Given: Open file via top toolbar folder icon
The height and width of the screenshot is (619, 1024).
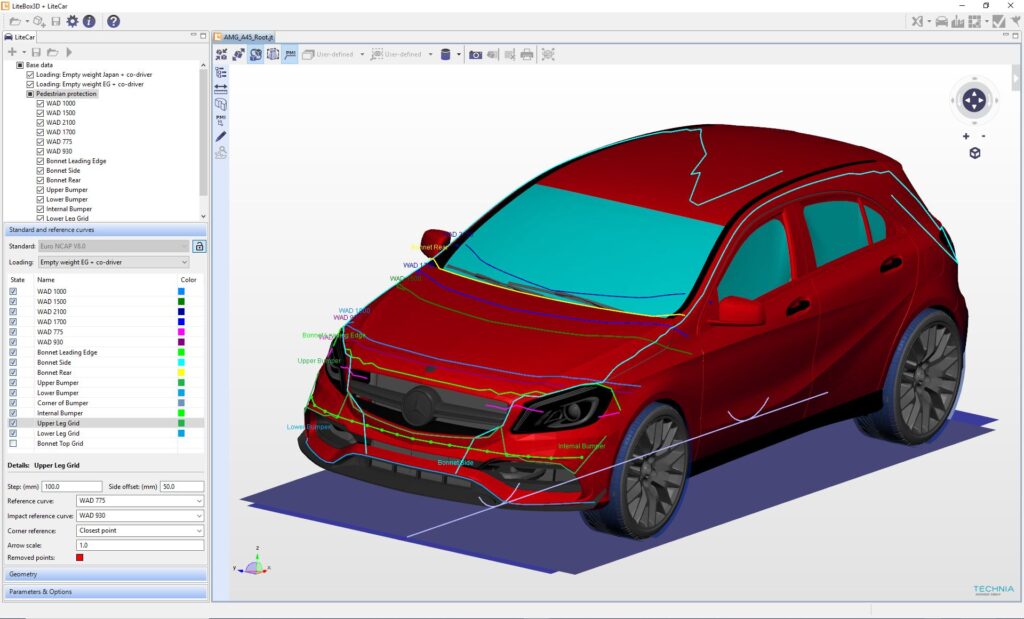Looking at the screenshot, I should [14, 22].
